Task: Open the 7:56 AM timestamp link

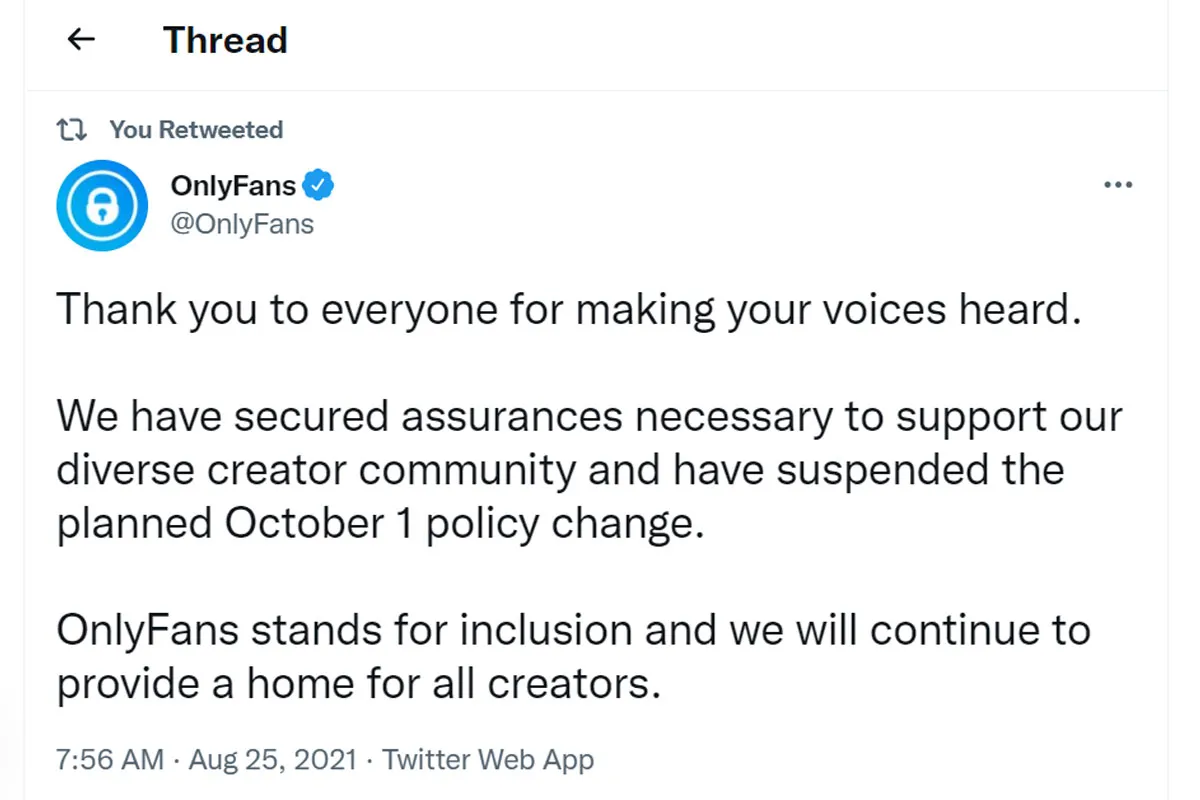Action: click(109, 760)
